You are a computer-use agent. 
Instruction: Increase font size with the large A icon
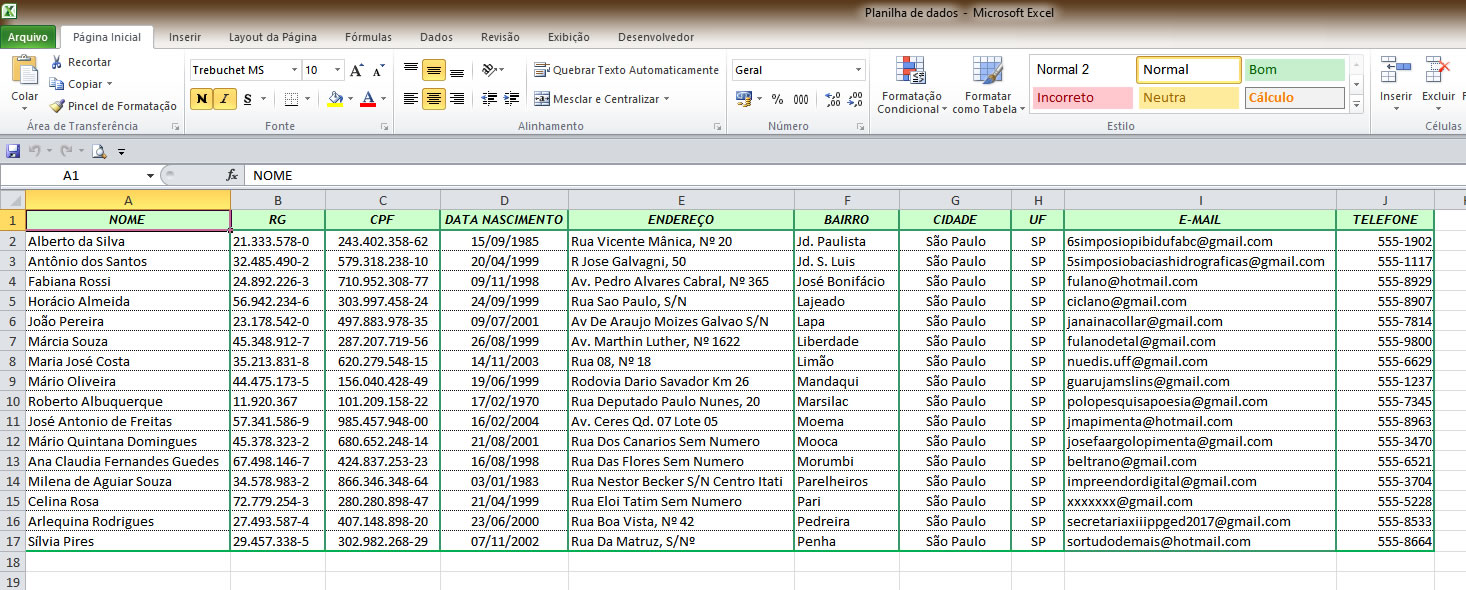click(x=357, y=70)
